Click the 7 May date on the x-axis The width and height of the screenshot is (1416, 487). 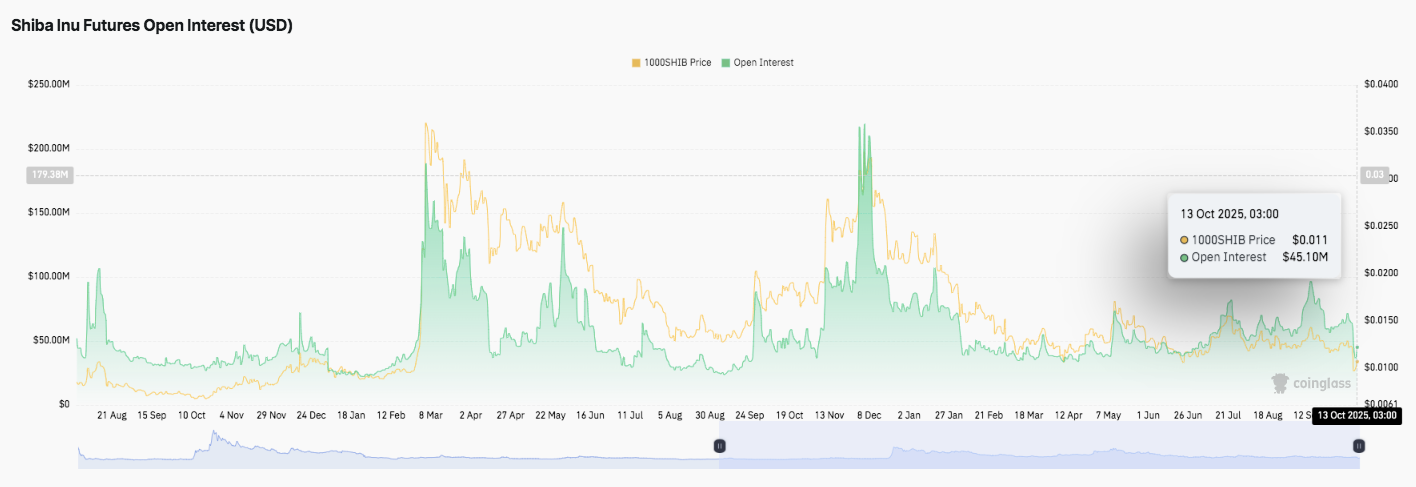tap(1109, 415)
